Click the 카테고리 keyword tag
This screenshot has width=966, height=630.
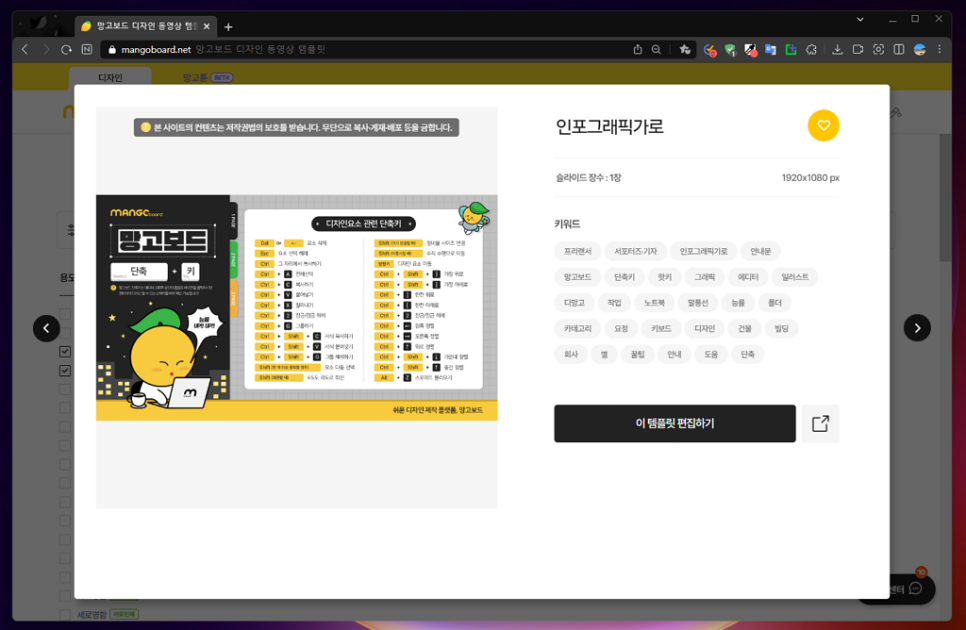tap(577, 329)
